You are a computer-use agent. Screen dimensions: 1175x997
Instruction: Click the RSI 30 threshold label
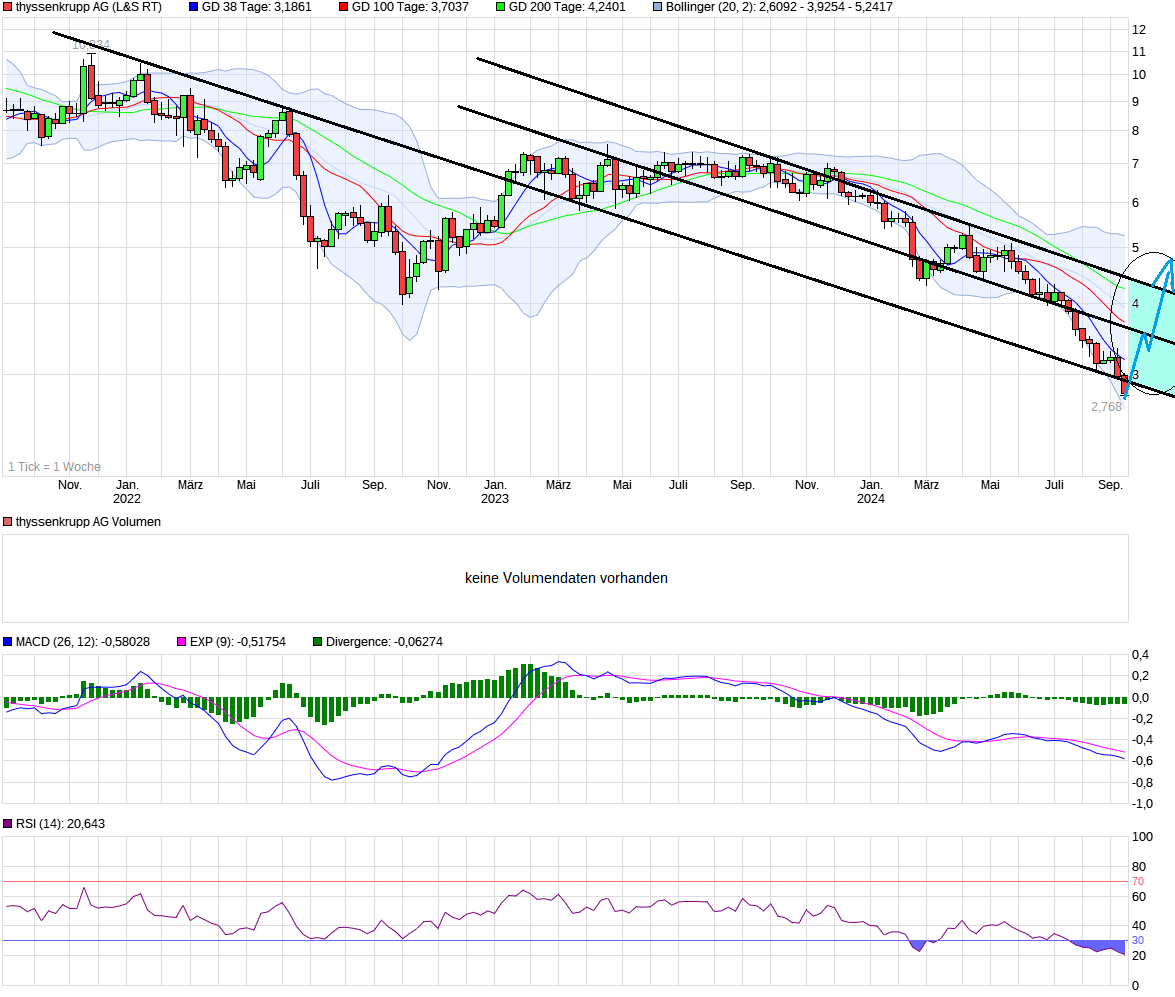click(x=1138, y=941)
